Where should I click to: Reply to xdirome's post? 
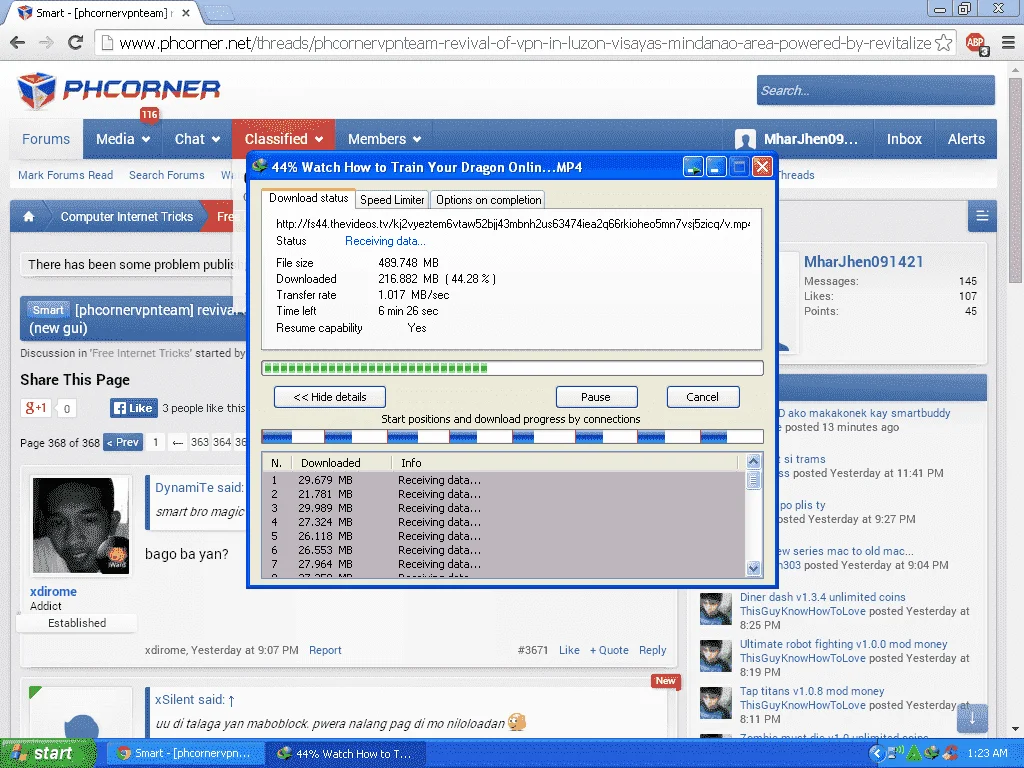pos(652,650)
